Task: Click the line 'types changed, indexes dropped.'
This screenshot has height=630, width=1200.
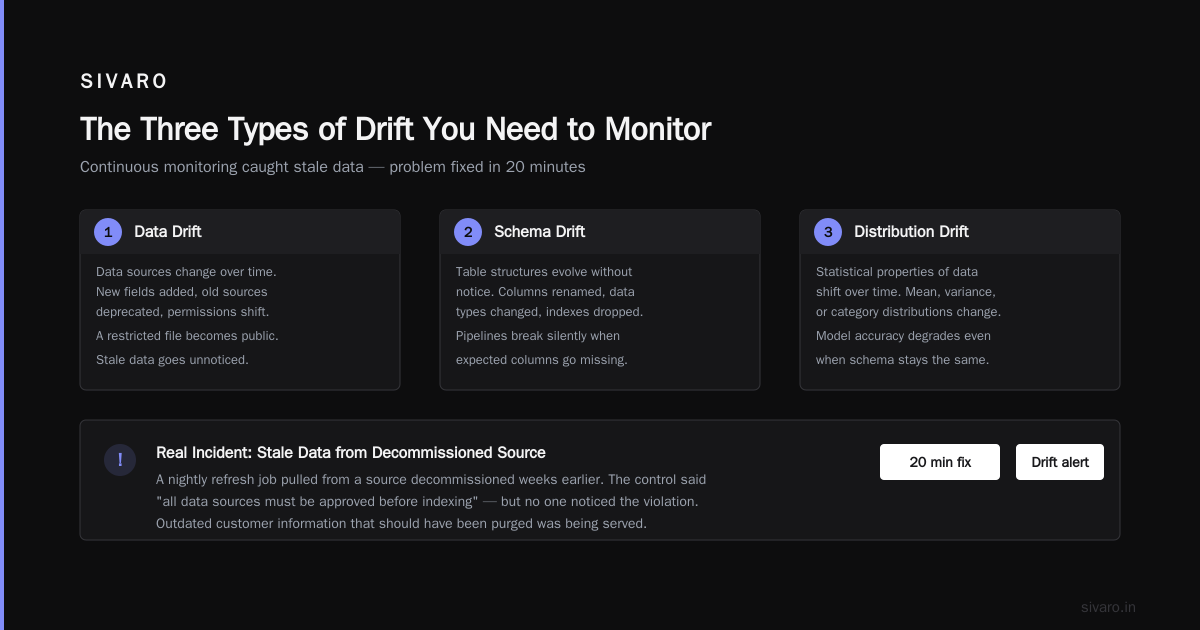Action: 550,312
